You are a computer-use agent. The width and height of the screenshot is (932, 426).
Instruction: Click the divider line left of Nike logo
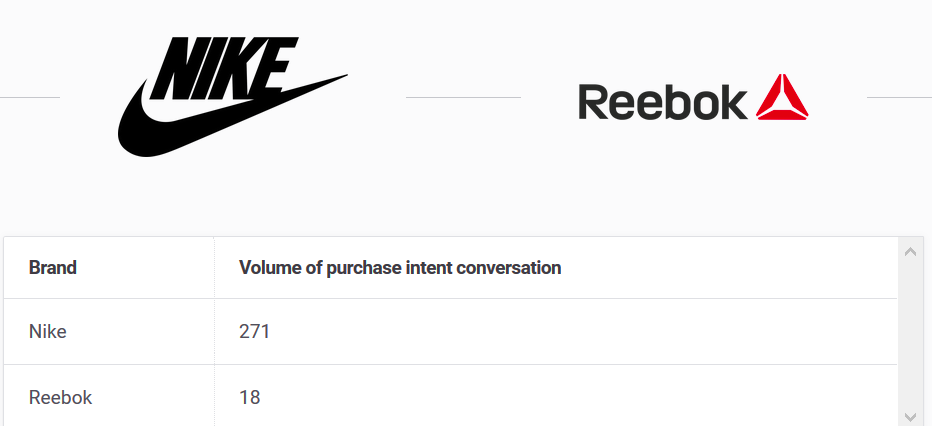(30, 97)
